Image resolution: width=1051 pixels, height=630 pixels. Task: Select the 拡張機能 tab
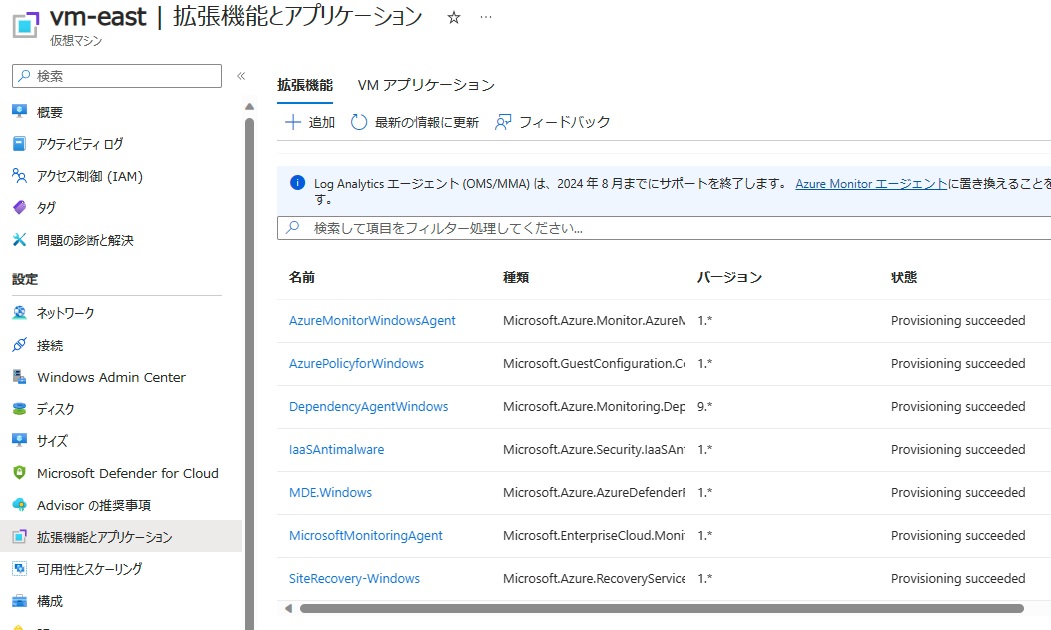pyautogui.click(x=305, y=85)
